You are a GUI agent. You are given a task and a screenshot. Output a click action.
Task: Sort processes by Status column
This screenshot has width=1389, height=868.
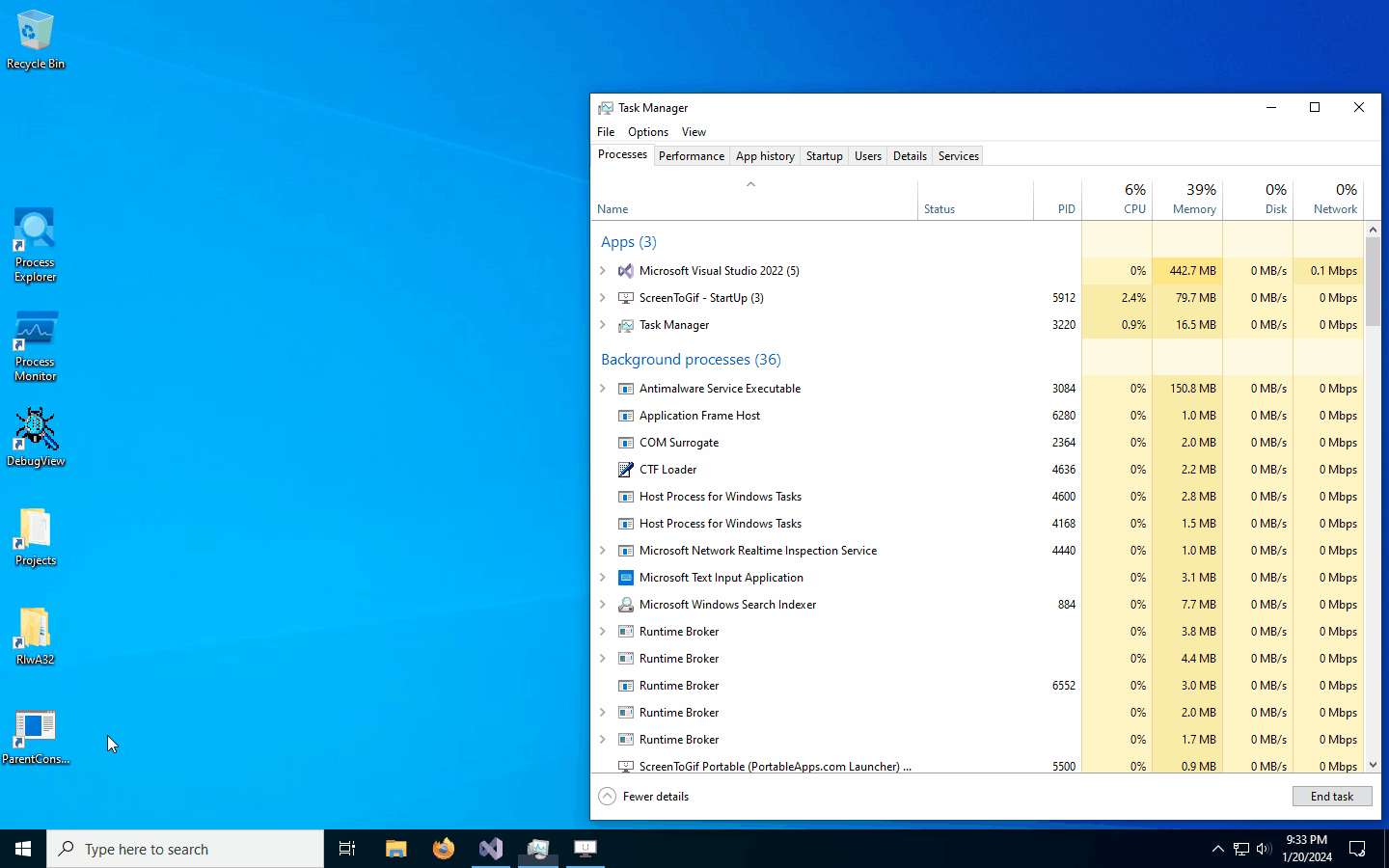(975, 201)
